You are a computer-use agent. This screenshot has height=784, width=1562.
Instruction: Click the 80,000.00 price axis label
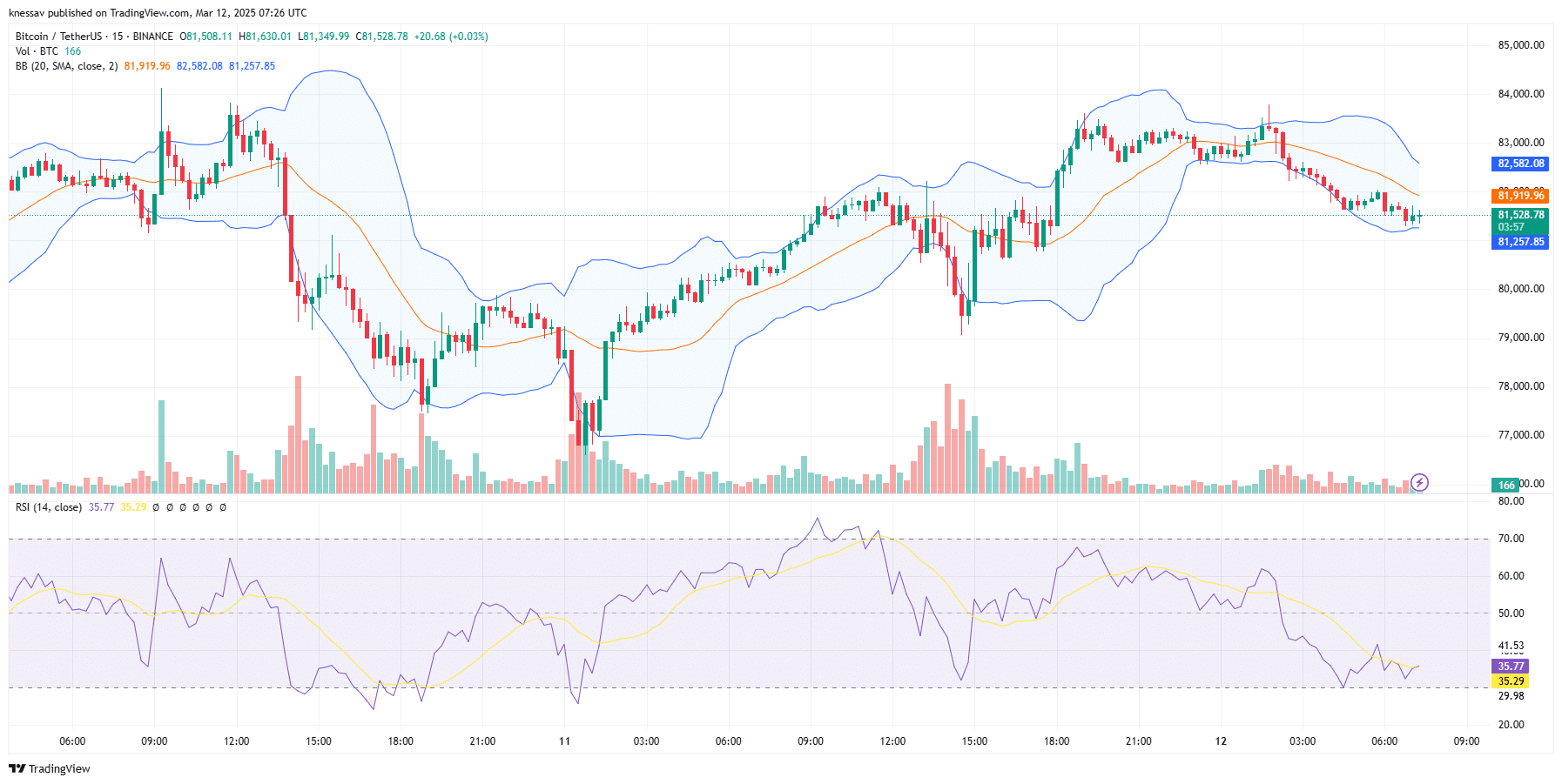tap(1521, 289)
